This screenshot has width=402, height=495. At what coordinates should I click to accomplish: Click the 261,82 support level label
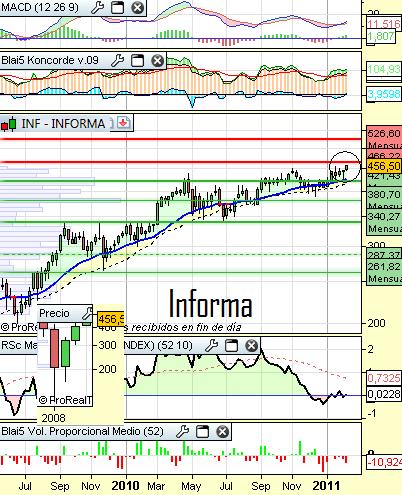pyautogui.click(x=384, y=267)
